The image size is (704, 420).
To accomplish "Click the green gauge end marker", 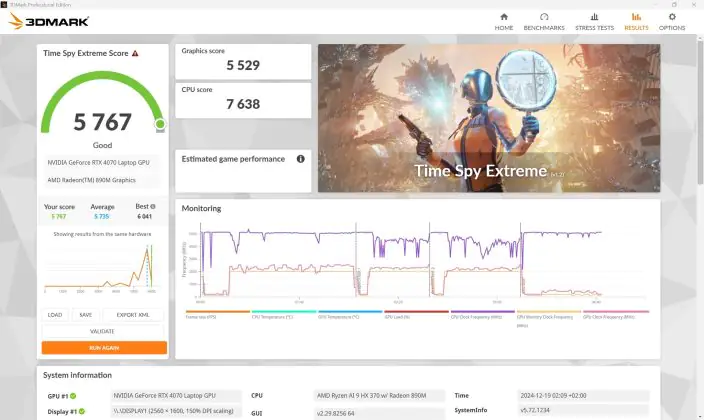I will pyautogui.click(x=160, y=124).
